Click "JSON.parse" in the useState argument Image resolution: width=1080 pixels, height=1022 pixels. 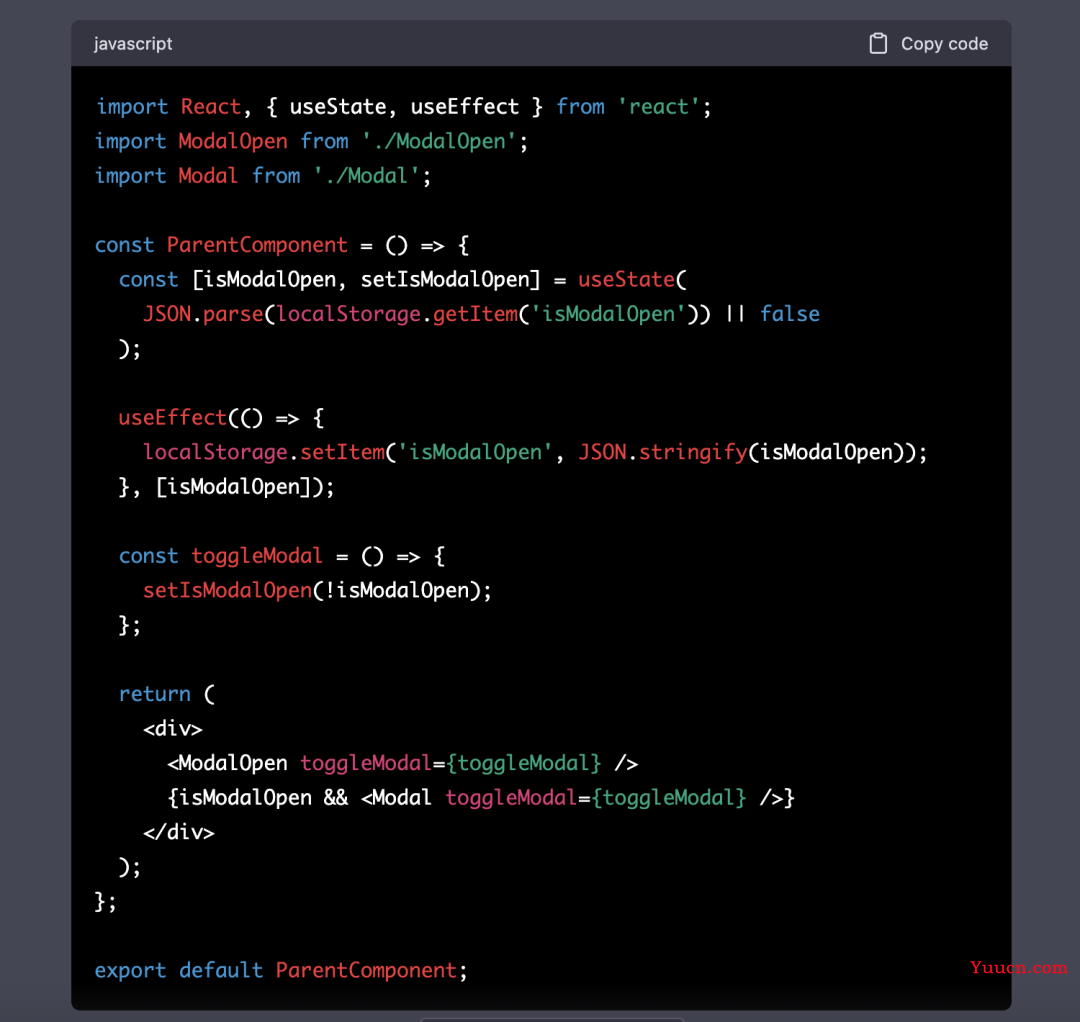click(x=203, y=314)
